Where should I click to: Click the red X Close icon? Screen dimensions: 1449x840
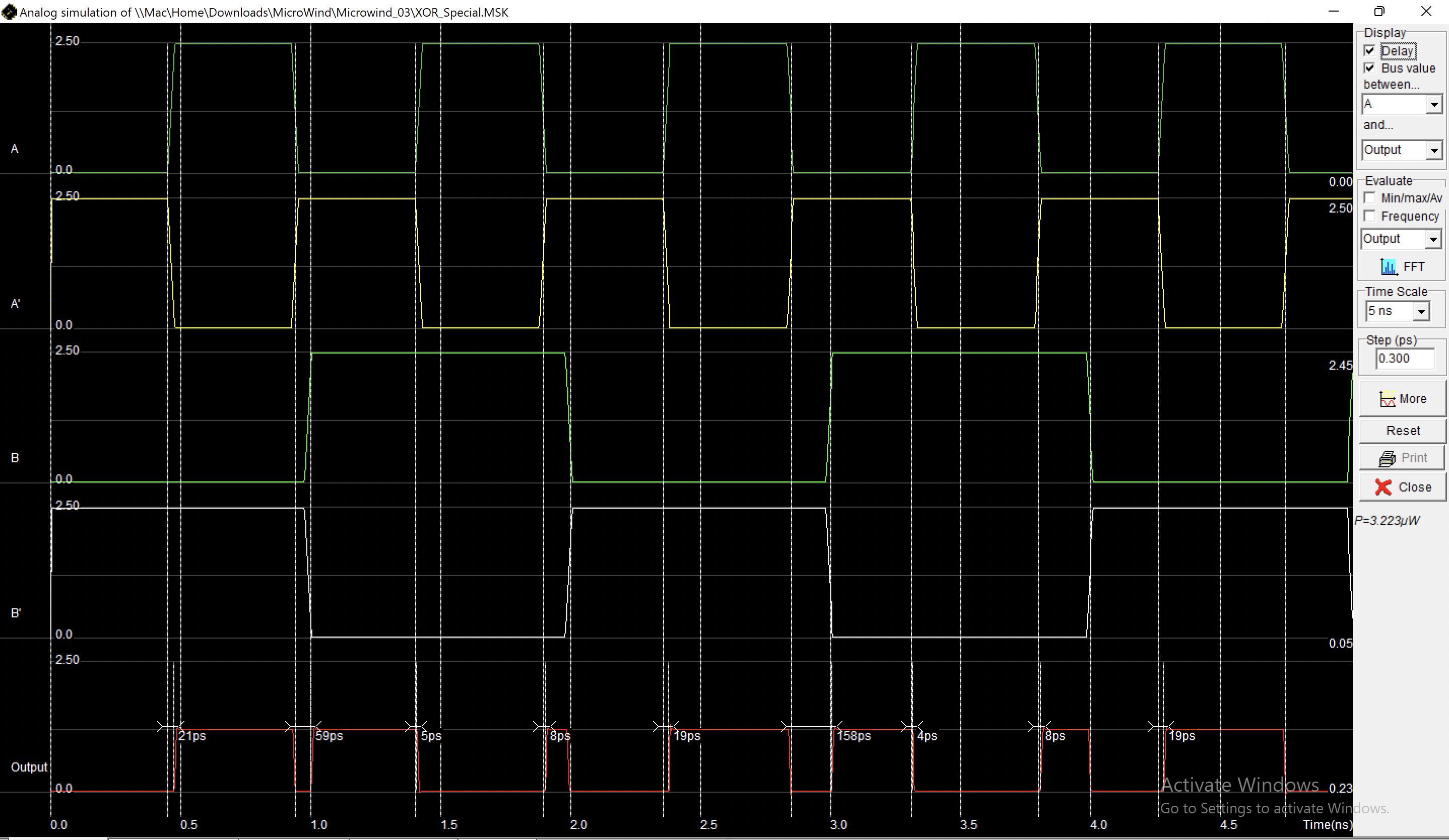pyautogui.click(x=1383, y=487)
